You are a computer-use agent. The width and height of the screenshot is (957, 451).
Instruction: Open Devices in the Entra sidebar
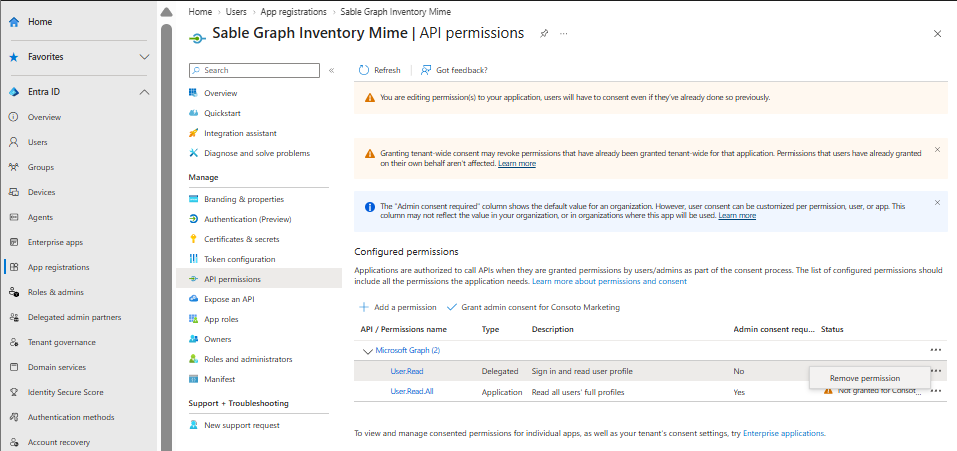tap(41, 192)
